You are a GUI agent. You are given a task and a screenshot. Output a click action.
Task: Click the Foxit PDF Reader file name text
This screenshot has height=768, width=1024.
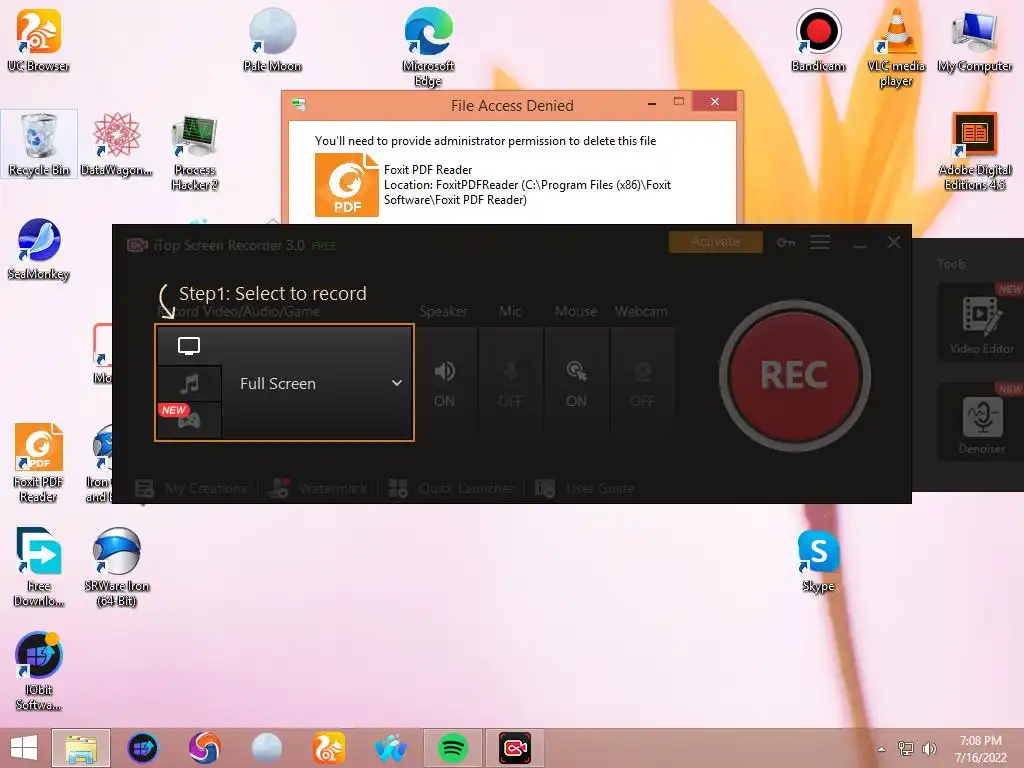pos(428,170)
